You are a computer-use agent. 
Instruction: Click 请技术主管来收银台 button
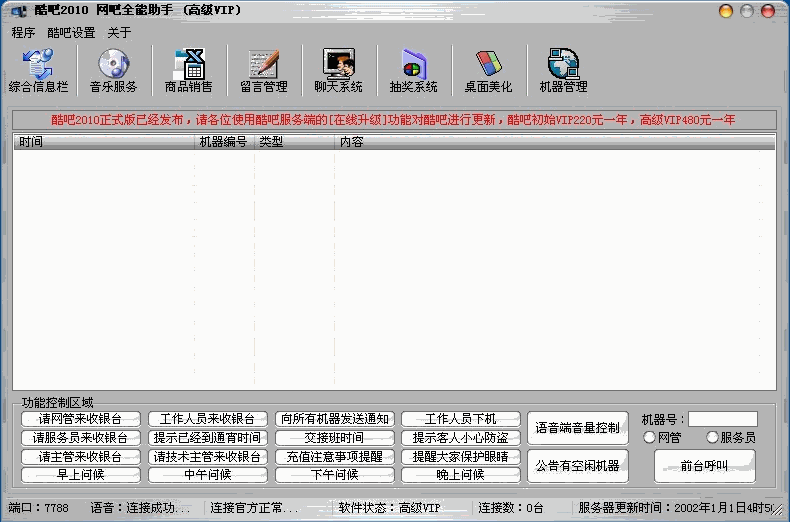[x=208, y=457]
